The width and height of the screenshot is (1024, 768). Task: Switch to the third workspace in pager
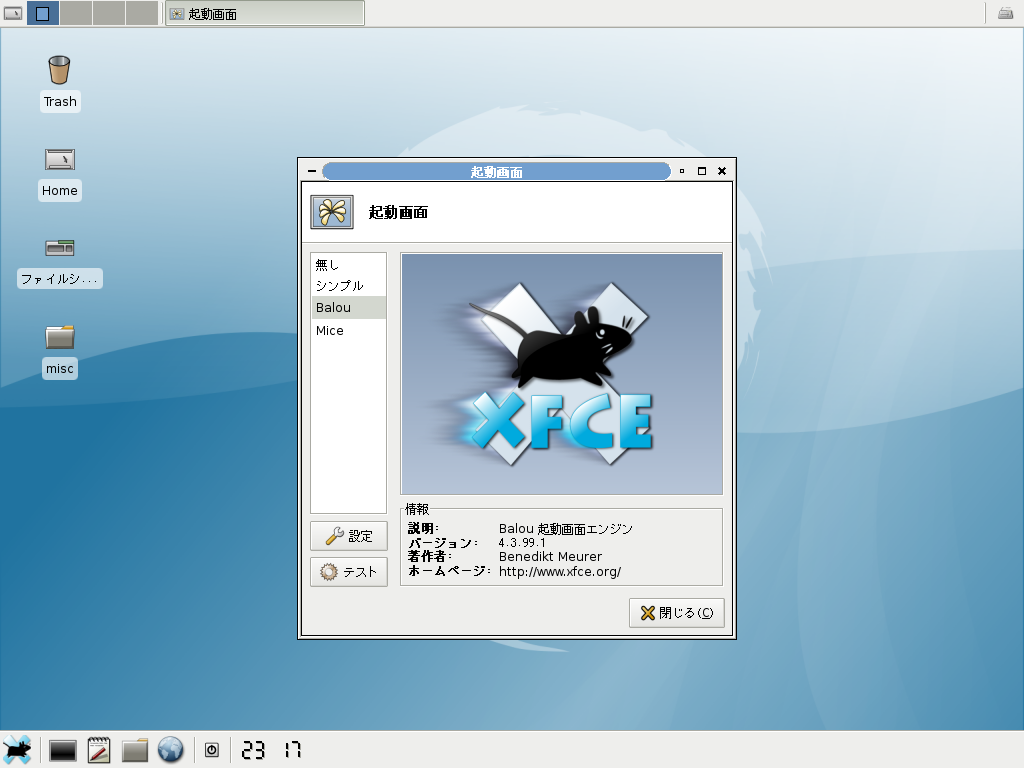(108, 13)
